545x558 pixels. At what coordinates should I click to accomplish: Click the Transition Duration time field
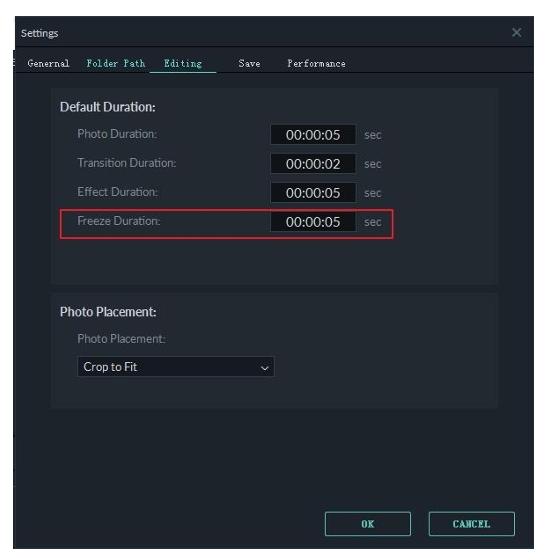[x=313, y=164]
